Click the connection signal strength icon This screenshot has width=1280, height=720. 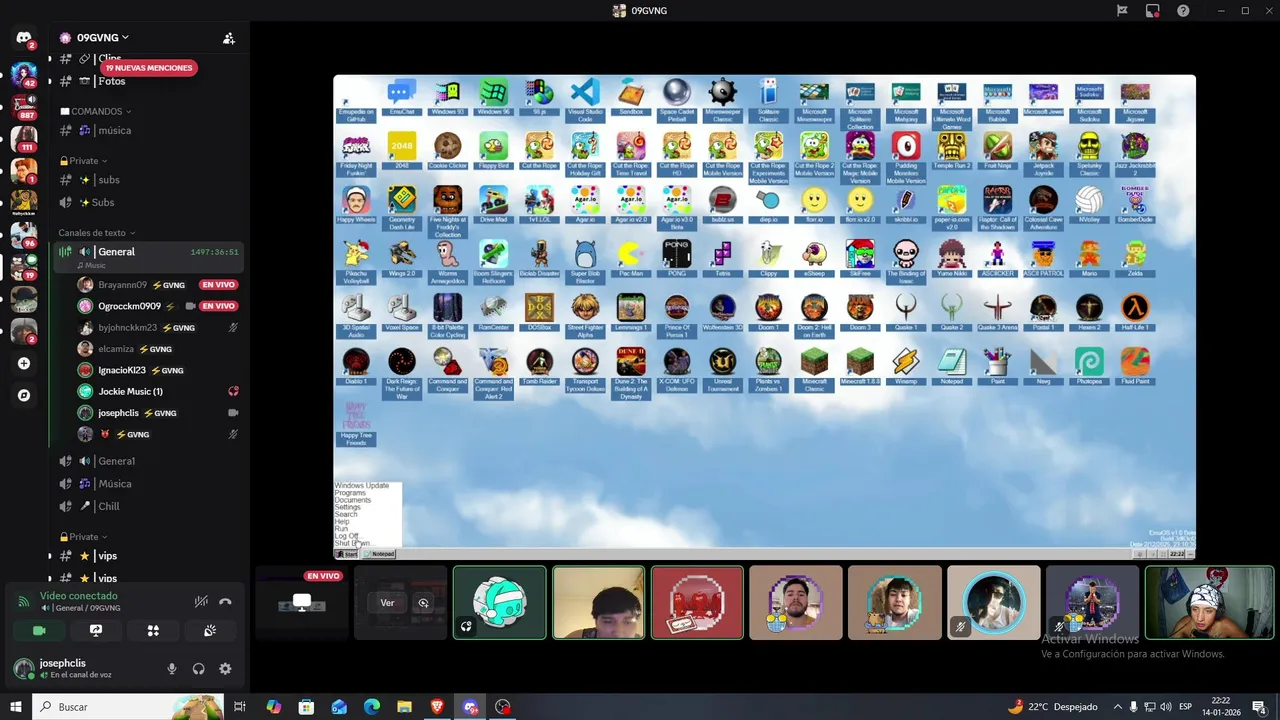(x=23, y=602)
